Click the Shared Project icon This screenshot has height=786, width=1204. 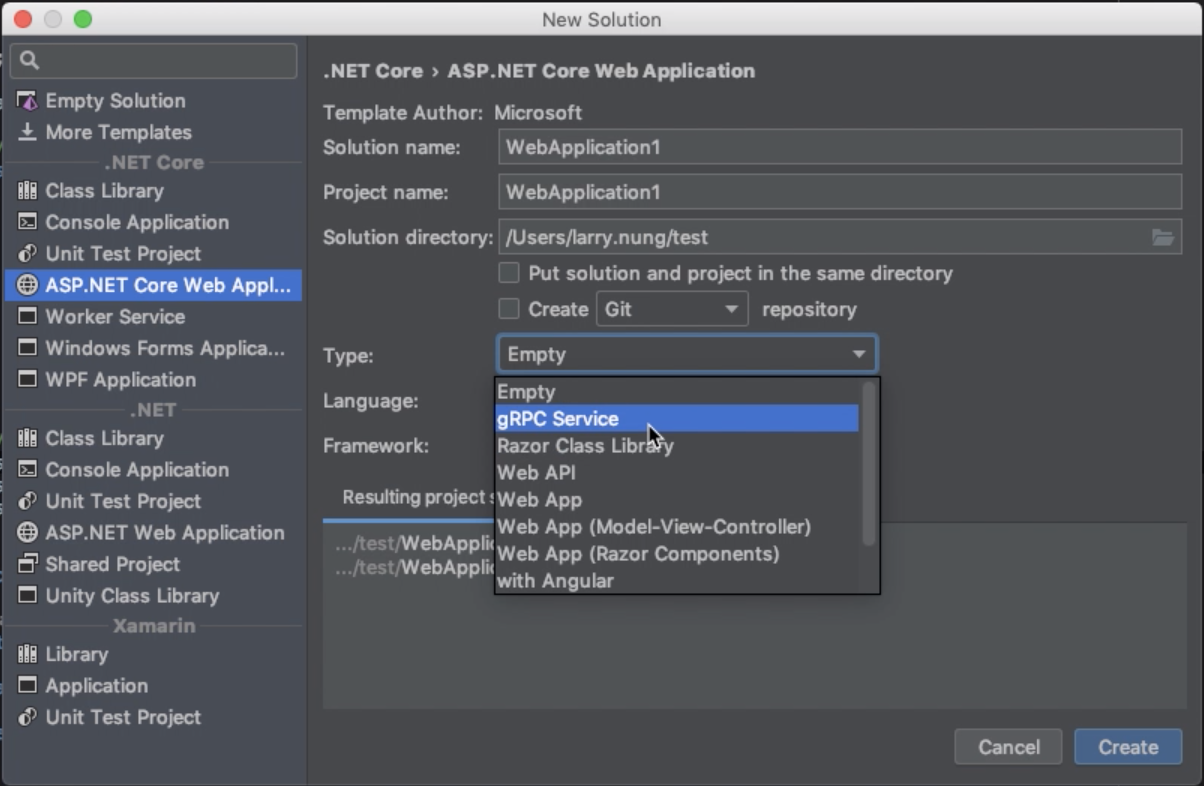pyautogui.click(x=28, y=564)
